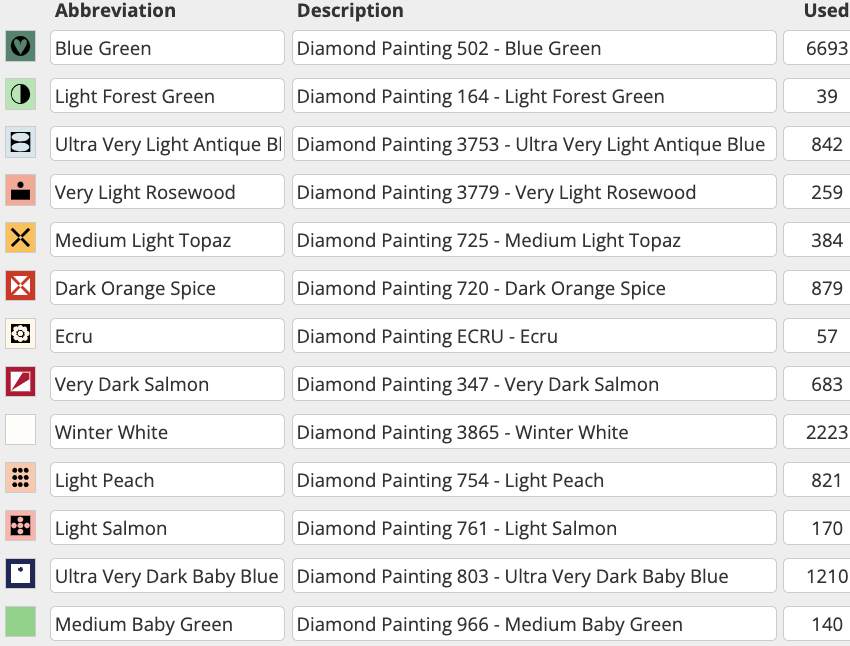The image size is (850, 646).
Task: Open the Winter White color swatch
Action: click(x=20, y=431)
